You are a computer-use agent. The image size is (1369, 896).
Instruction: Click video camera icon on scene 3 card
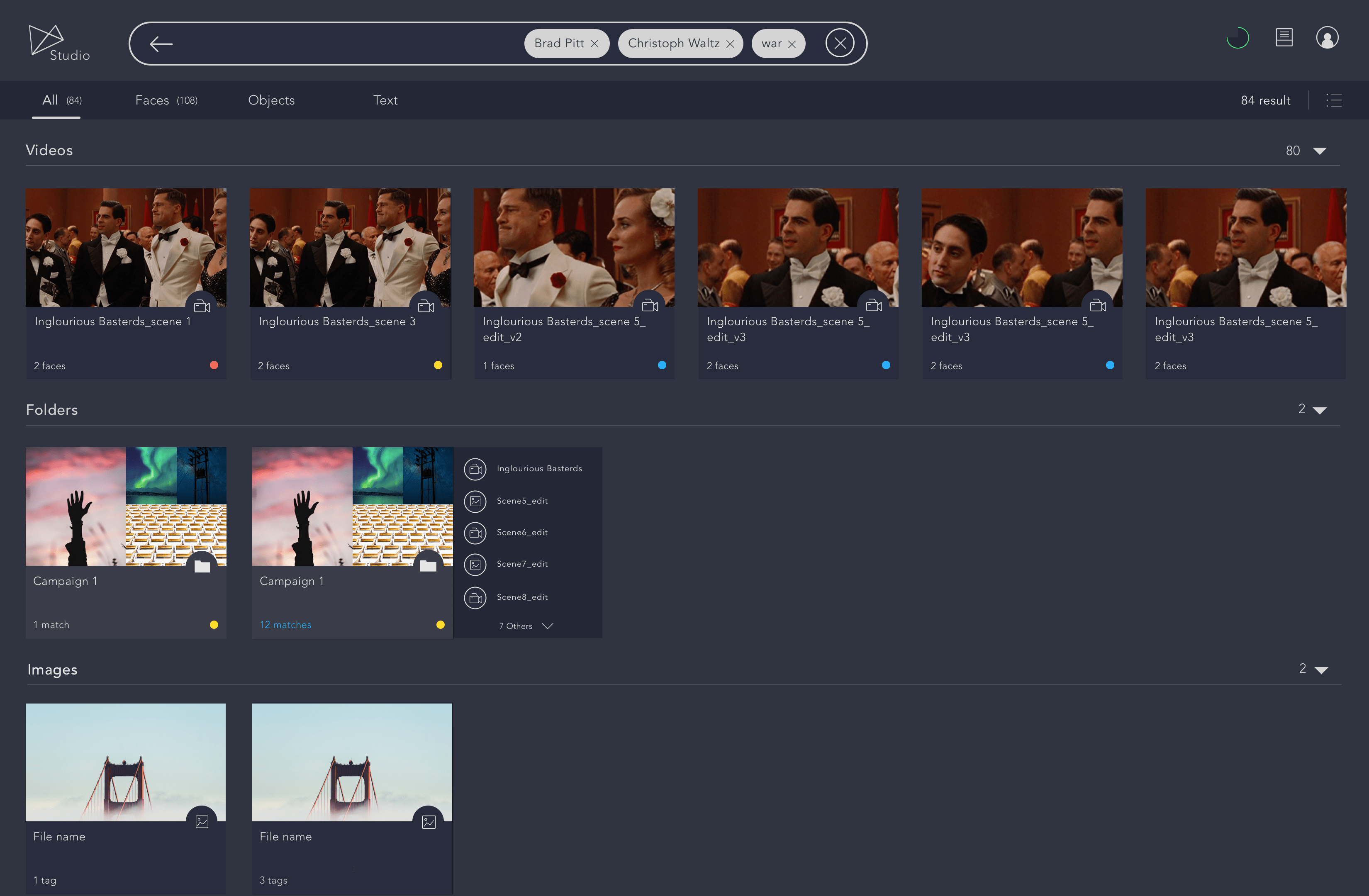click(426, 306)
